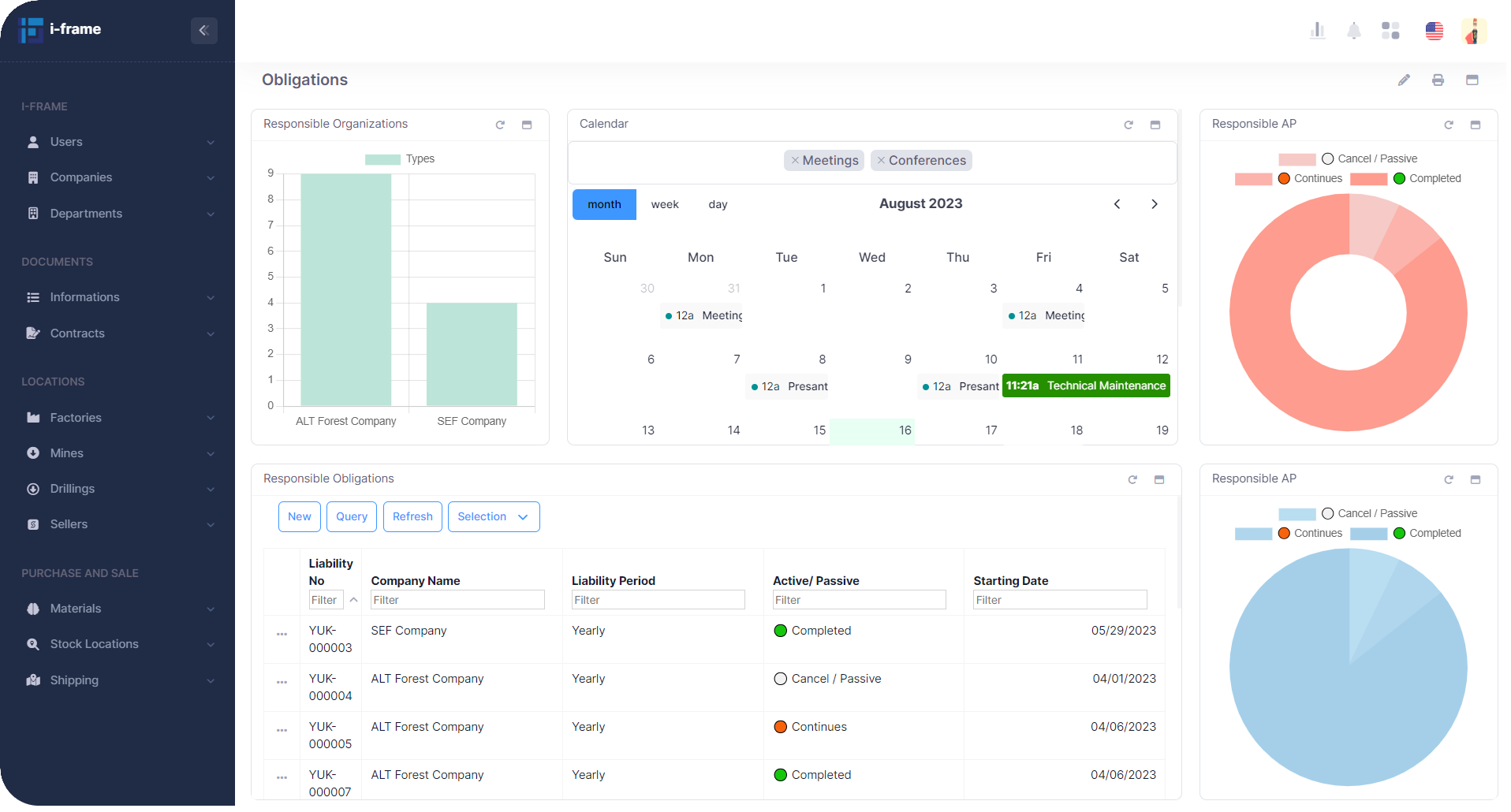Maximize the Responsible Organizations panel
The width and height of the screenshot is (1511, 812).
(x=527, y=125)
